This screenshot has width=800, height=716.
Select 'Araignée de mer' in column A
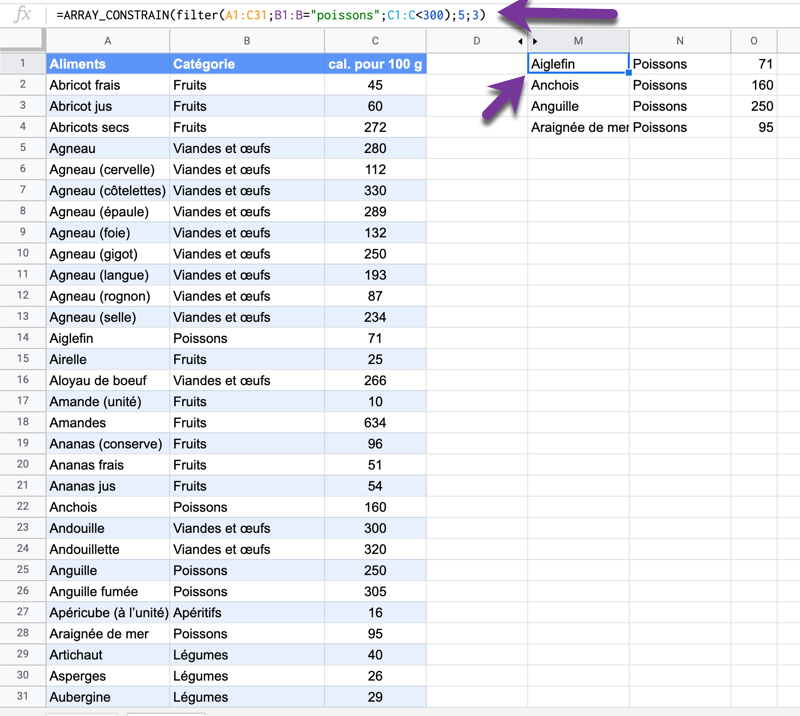[108, 633]
